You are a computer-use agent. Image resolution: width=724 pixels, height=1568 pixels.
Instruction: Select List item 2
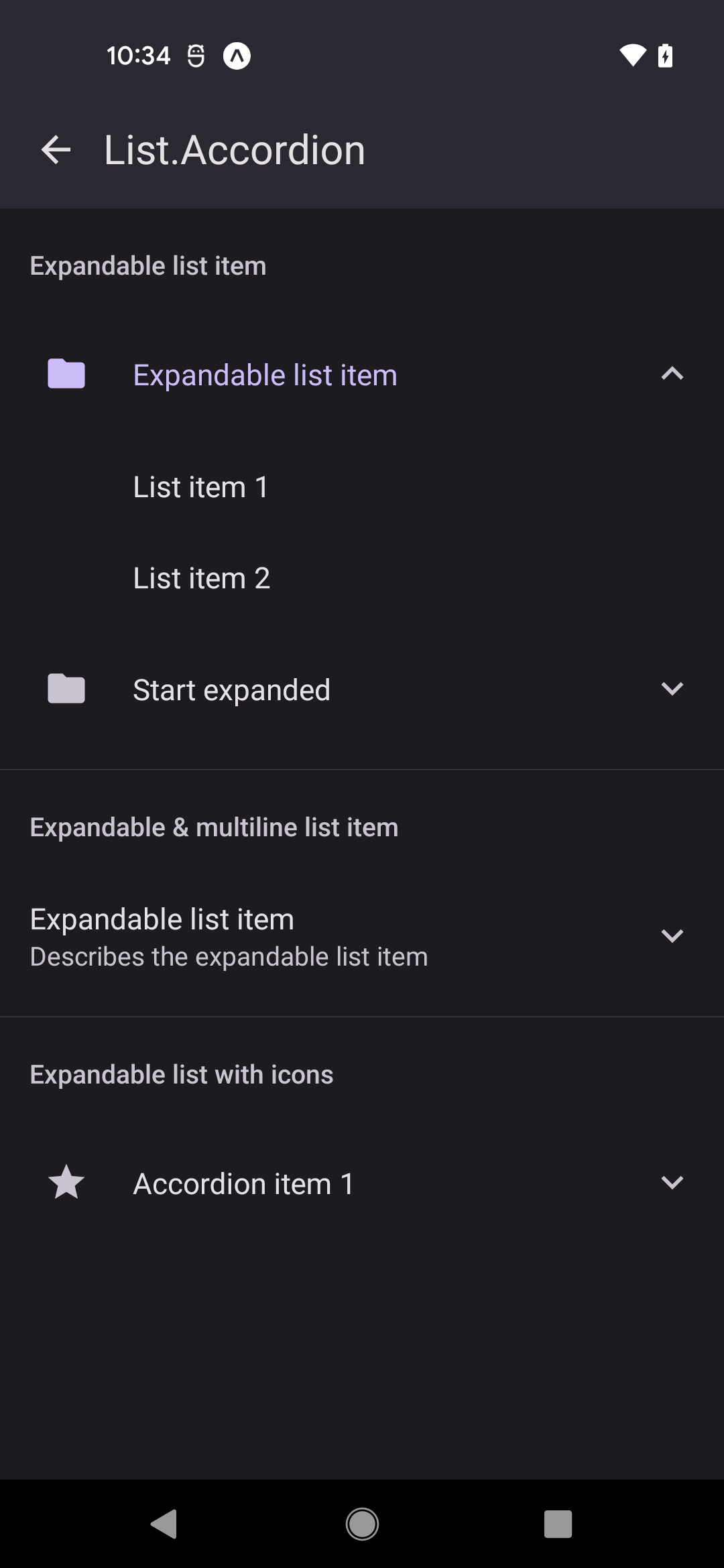coord(201,578)
